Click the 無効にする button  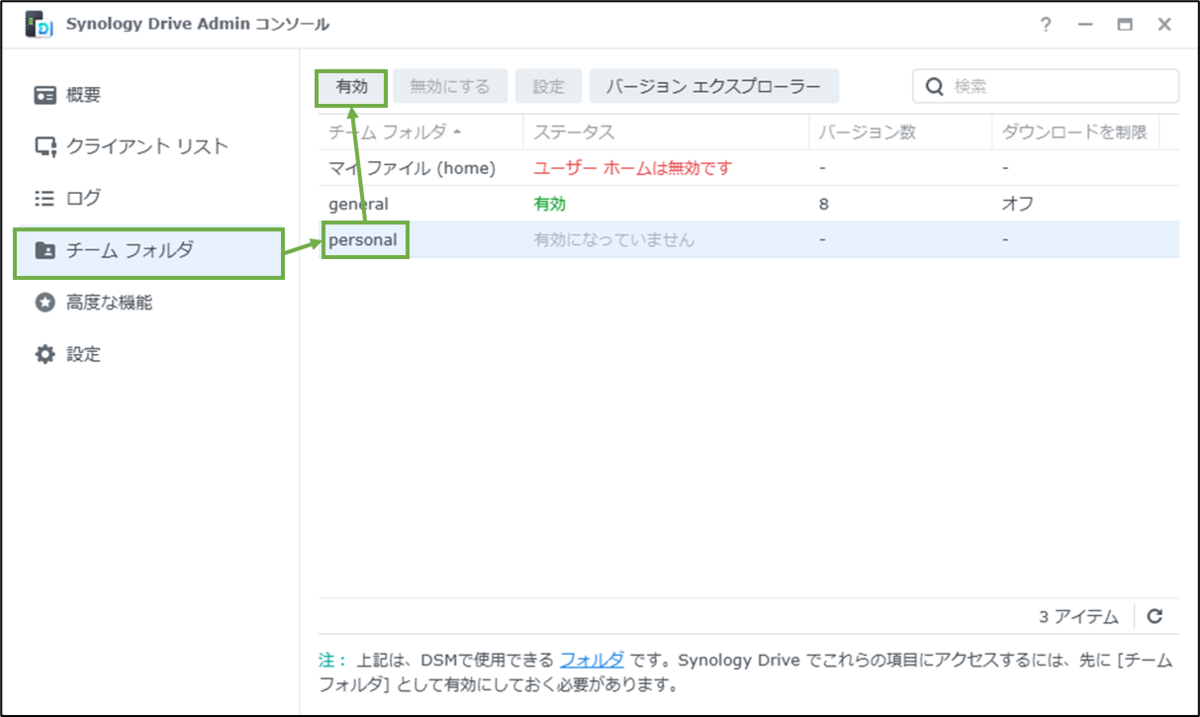pos(450,87)
